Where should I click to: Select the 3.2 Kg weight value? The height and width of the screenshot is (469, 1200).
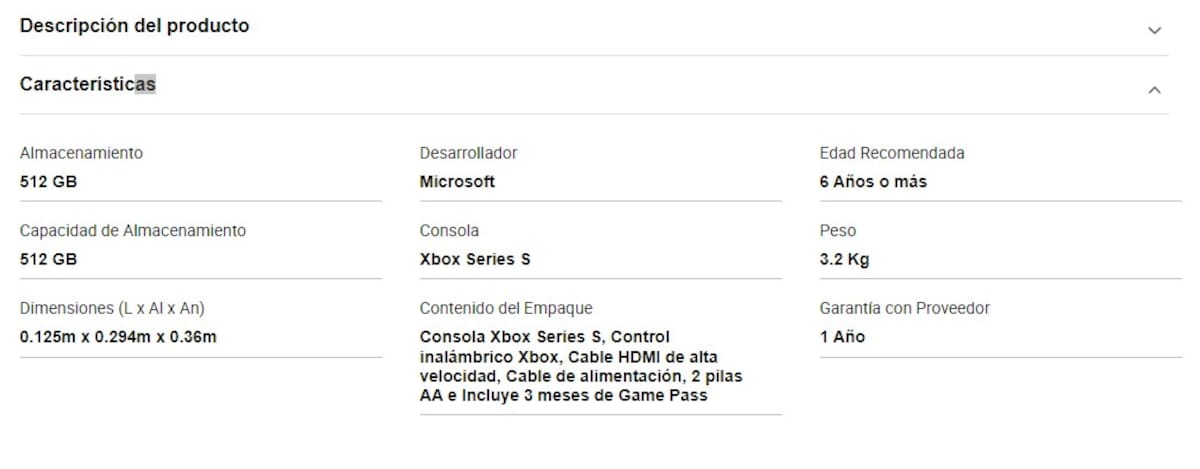tap(844, 259)
